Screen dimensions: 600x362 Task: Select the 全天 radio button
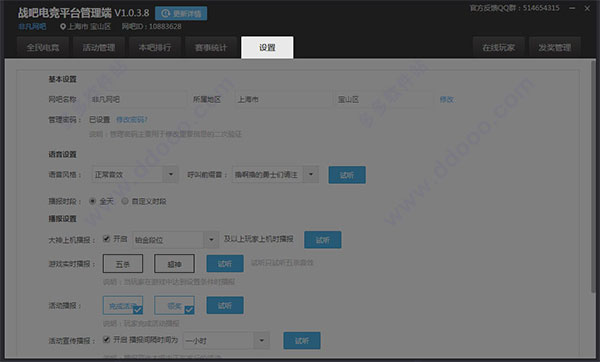pyautogui.click(x=92, y=201)
